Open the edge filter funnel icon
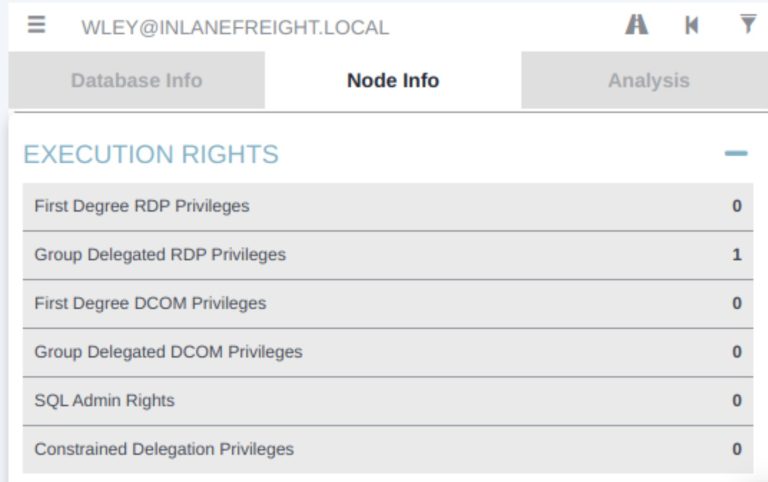 click(747, 25)
